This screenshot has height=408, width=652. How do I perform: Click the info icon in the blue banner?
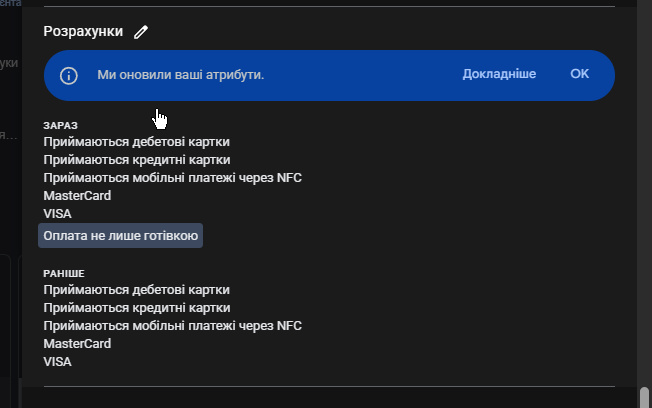coord(69,76)
